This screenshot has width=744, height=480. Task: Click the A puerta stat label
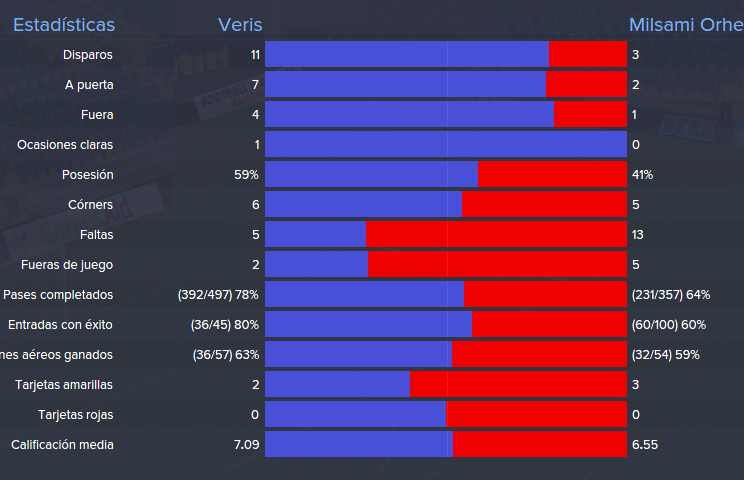[x=89, y=85]
